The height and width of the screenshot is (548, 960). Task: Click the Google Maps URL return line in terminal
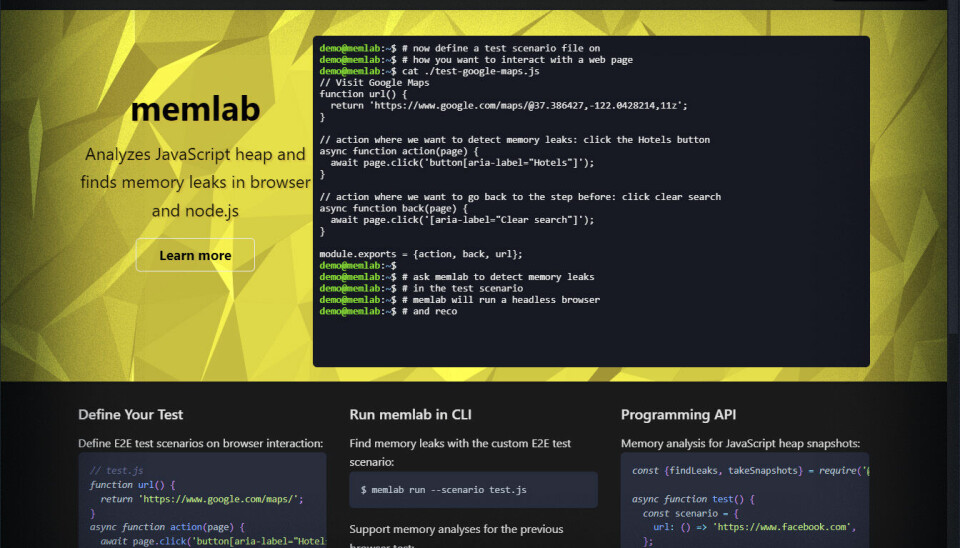(x=509, y=105)
